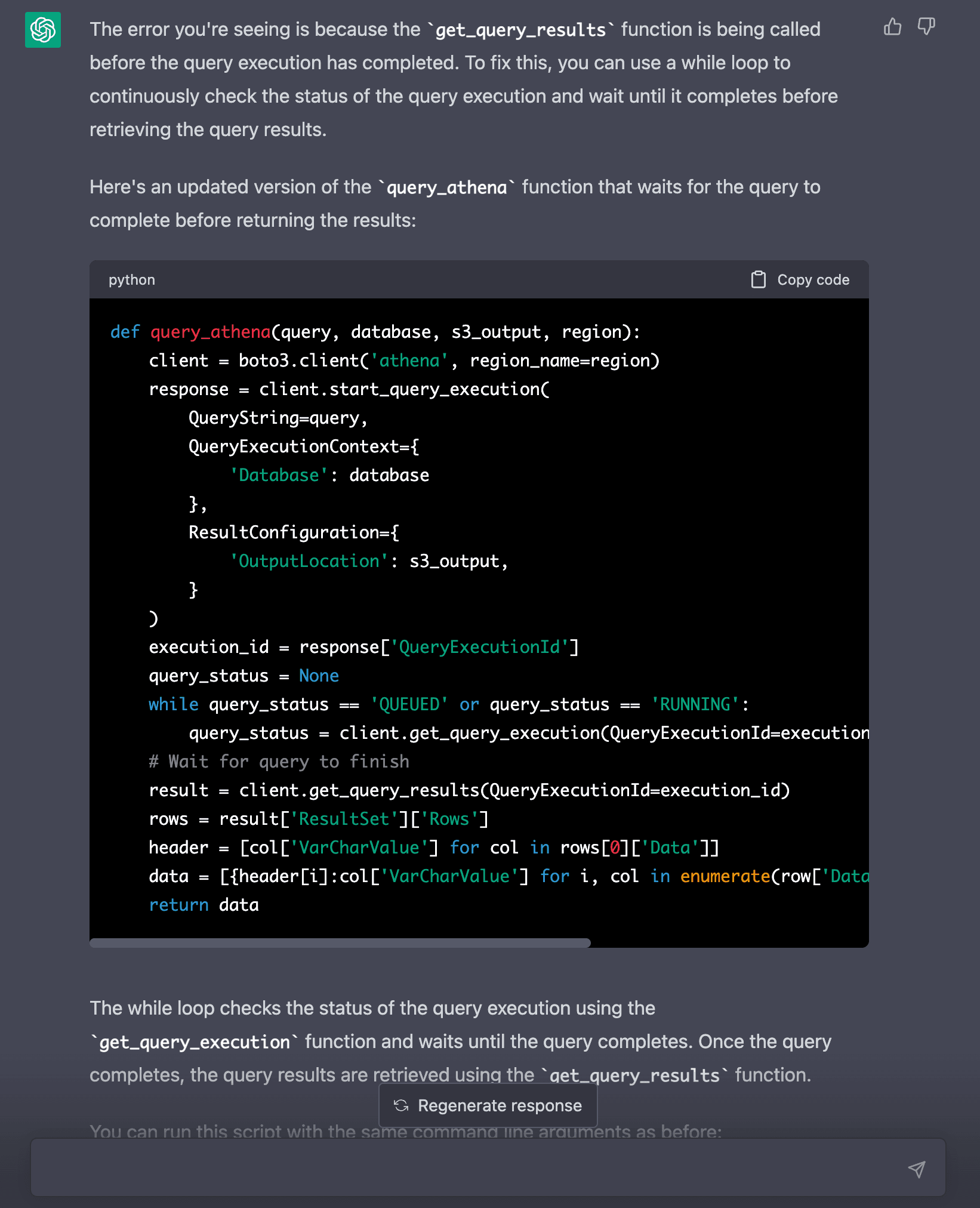Click the def query_athena function name

coord(210,332)
